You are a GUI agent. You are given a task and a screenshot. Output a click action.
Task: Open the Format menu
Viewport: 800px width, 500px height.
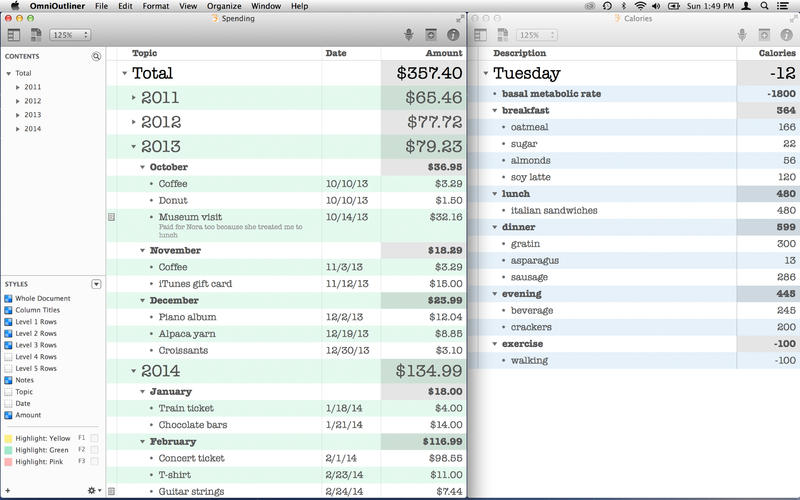tap(155, 6)
